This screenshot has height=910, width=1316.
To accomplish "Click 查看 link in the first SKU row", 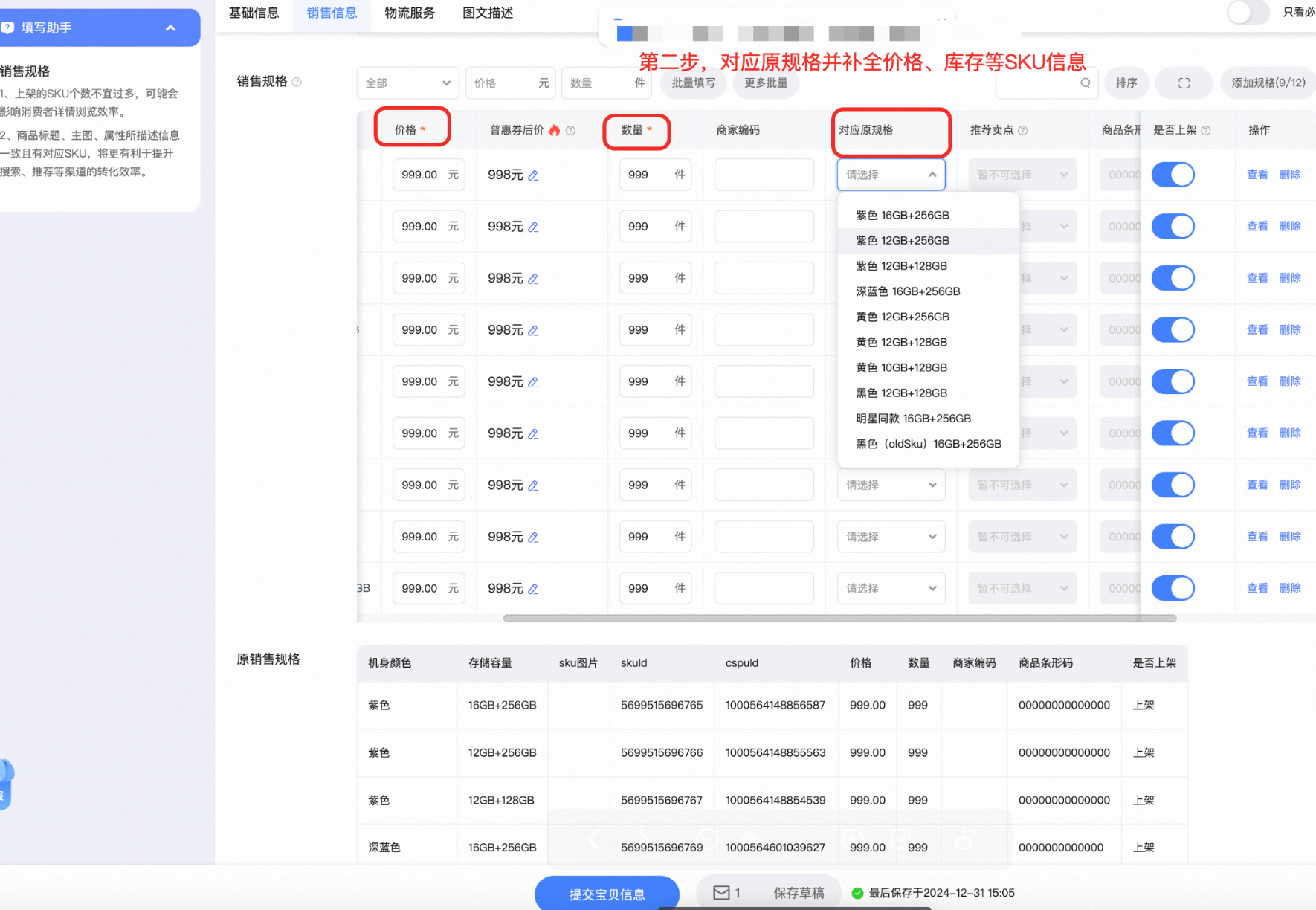I will tap(1257, 175).
